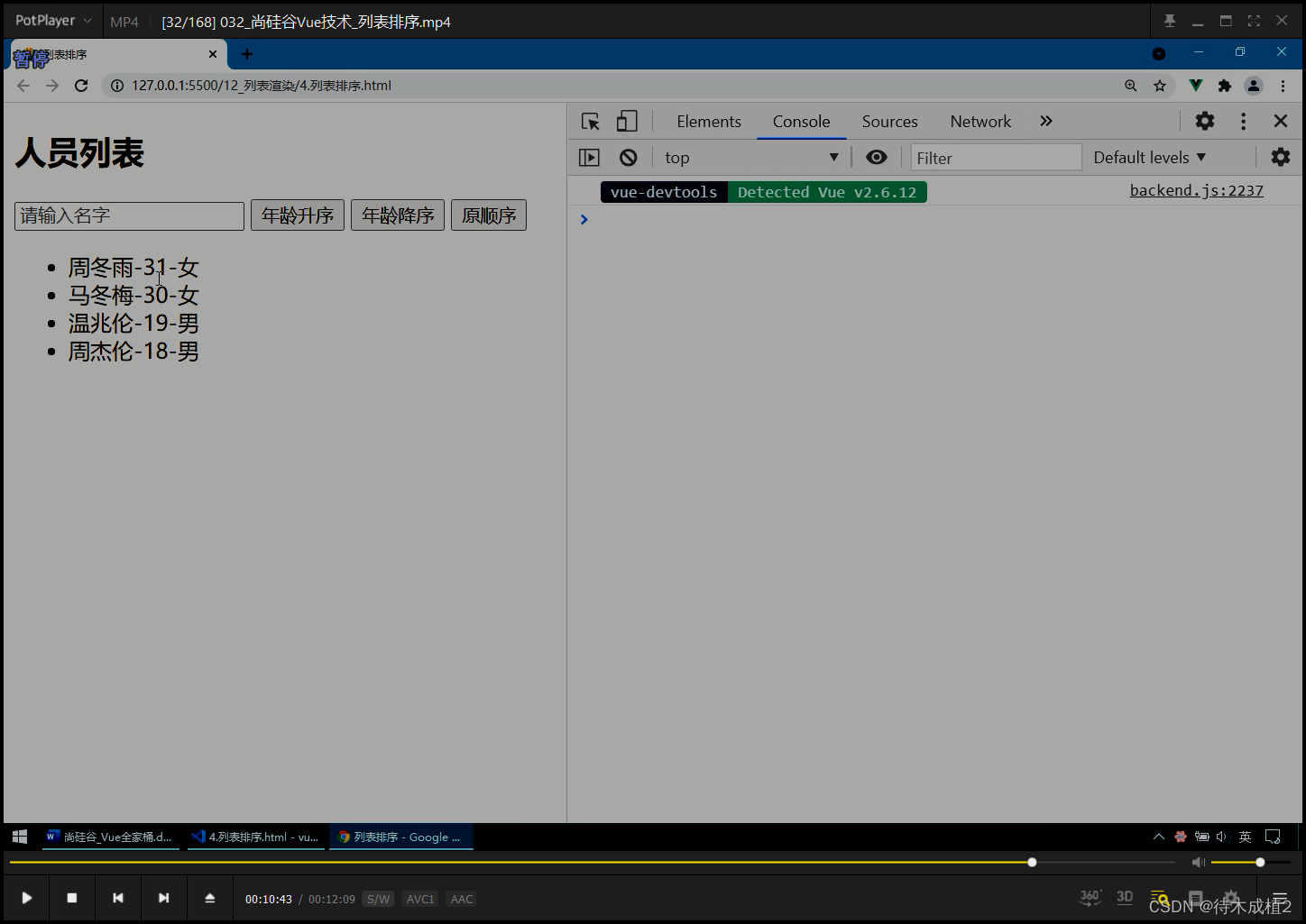Viewport: 1306px width, 924px height.
Task: Click the elapsed time 00:10:43
Action: 269,899
